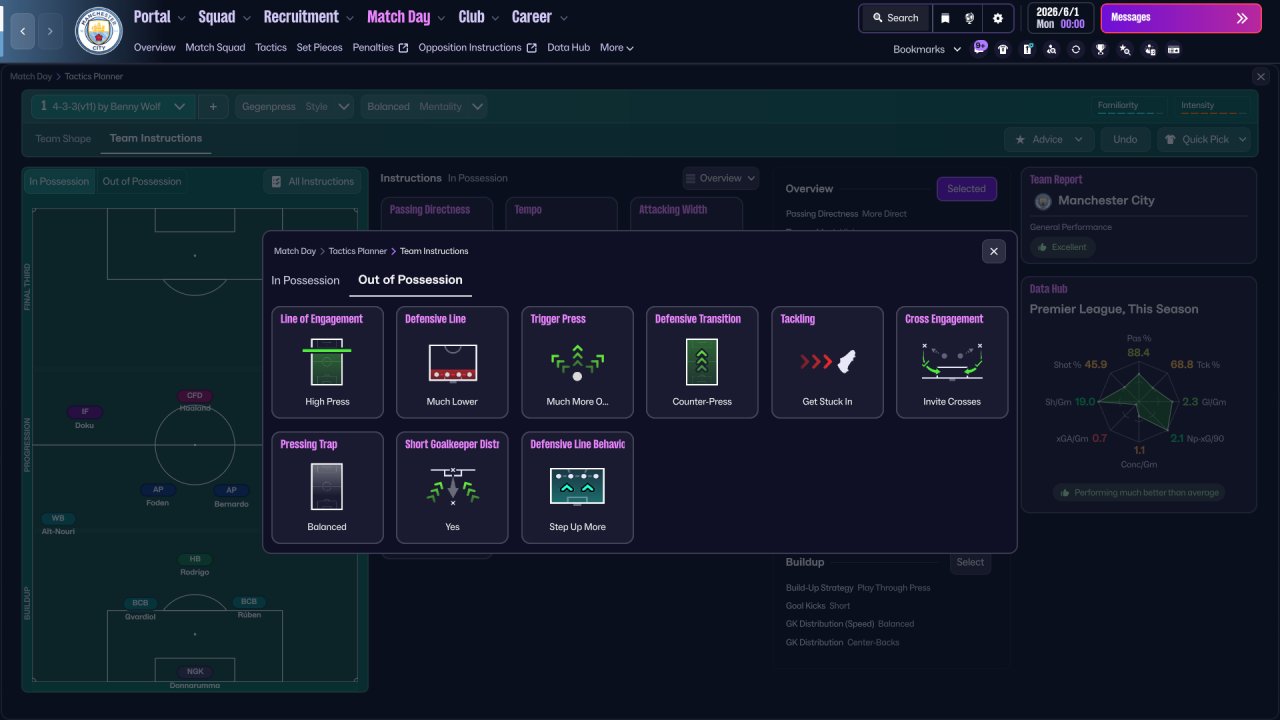
Task: Open the More dropdown in sub-navigation
Action: 617,47
